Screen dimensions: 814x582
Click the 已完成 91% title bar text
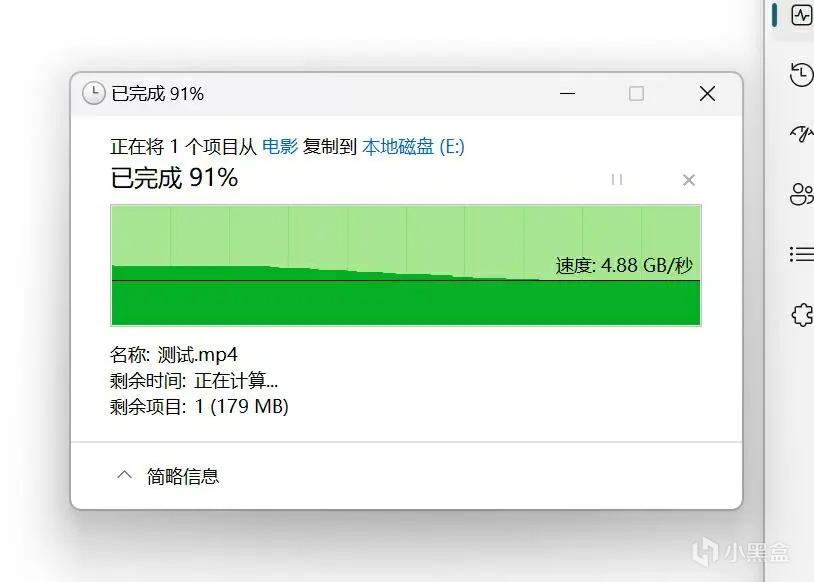click(x=157, y=94)
